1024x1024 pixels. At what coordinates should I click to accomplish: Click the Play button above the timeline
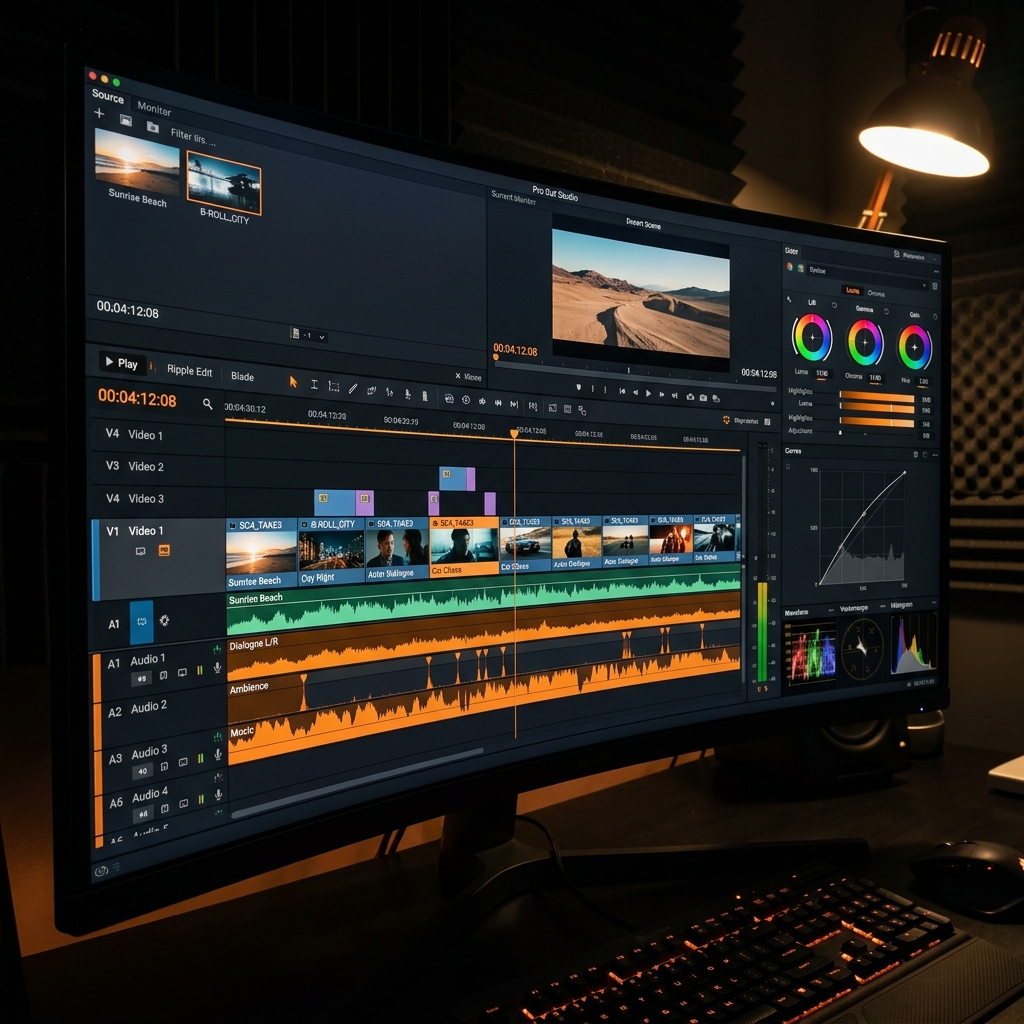[122, 363]
